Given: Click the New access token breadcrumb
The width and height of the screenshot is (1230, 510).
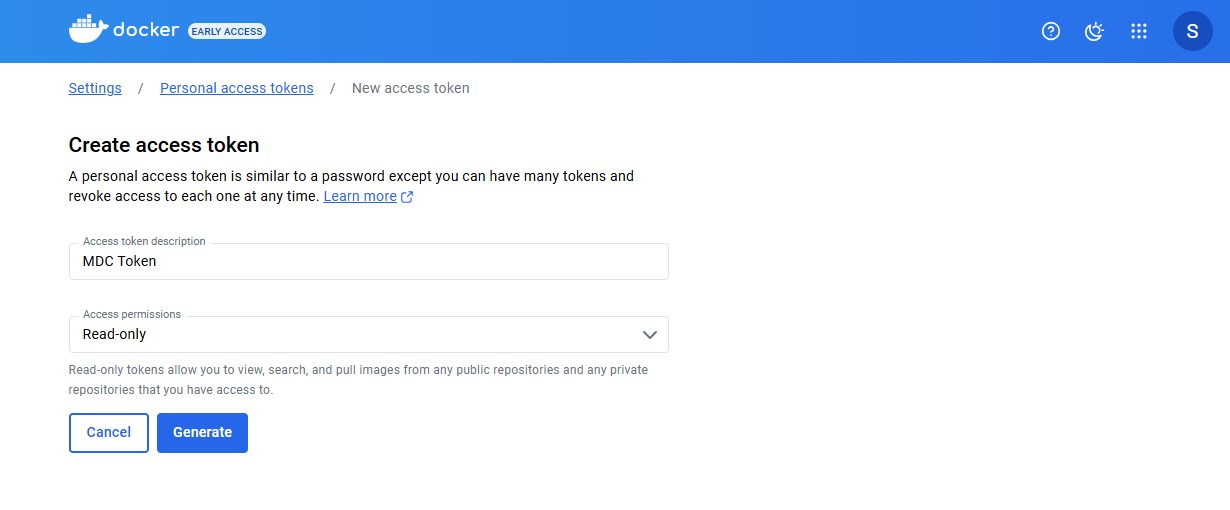Looking at the screenshot, I should tap(410, 88).
